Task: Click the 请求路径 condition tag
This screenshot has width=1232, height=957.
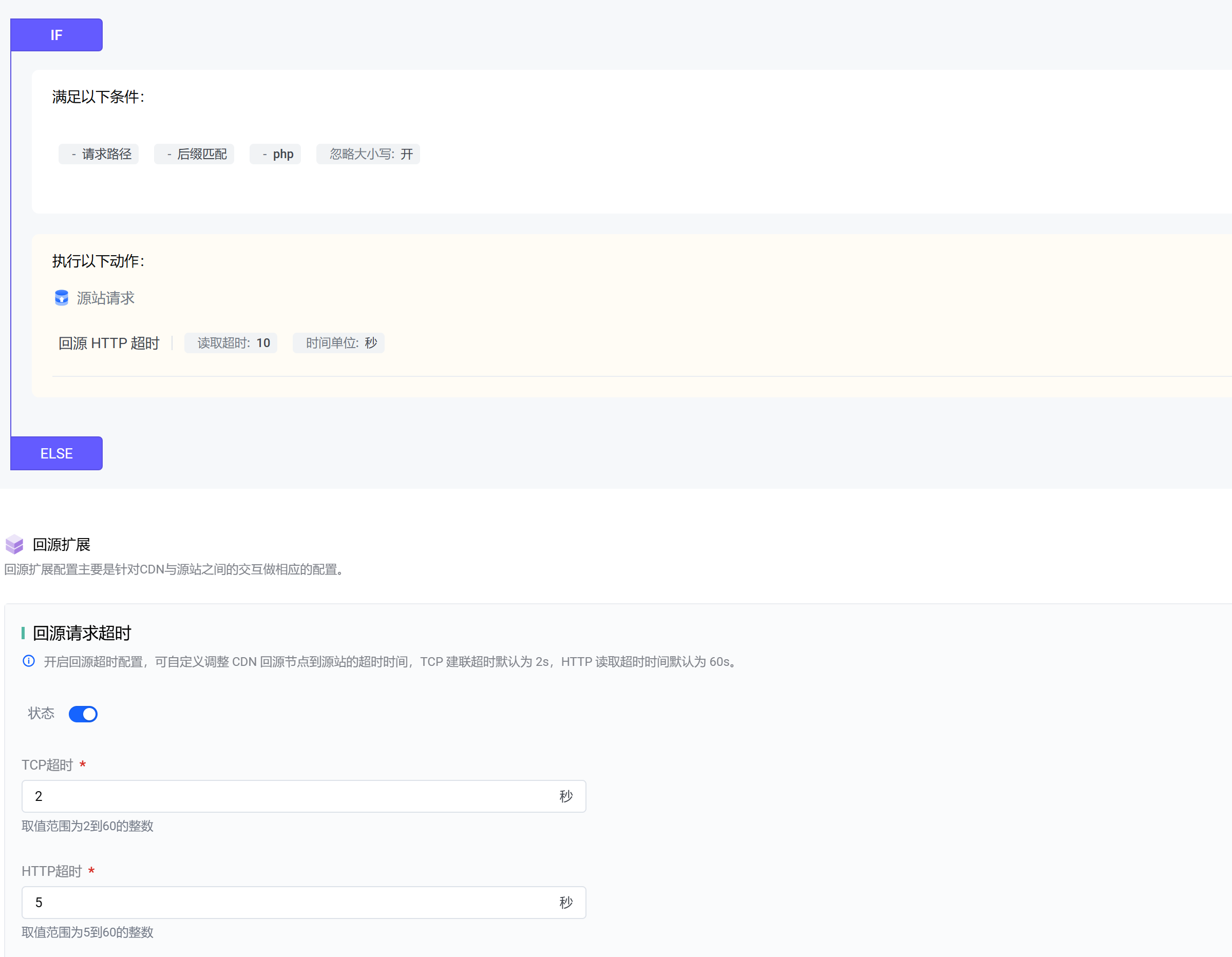Action: pos(99,154)
